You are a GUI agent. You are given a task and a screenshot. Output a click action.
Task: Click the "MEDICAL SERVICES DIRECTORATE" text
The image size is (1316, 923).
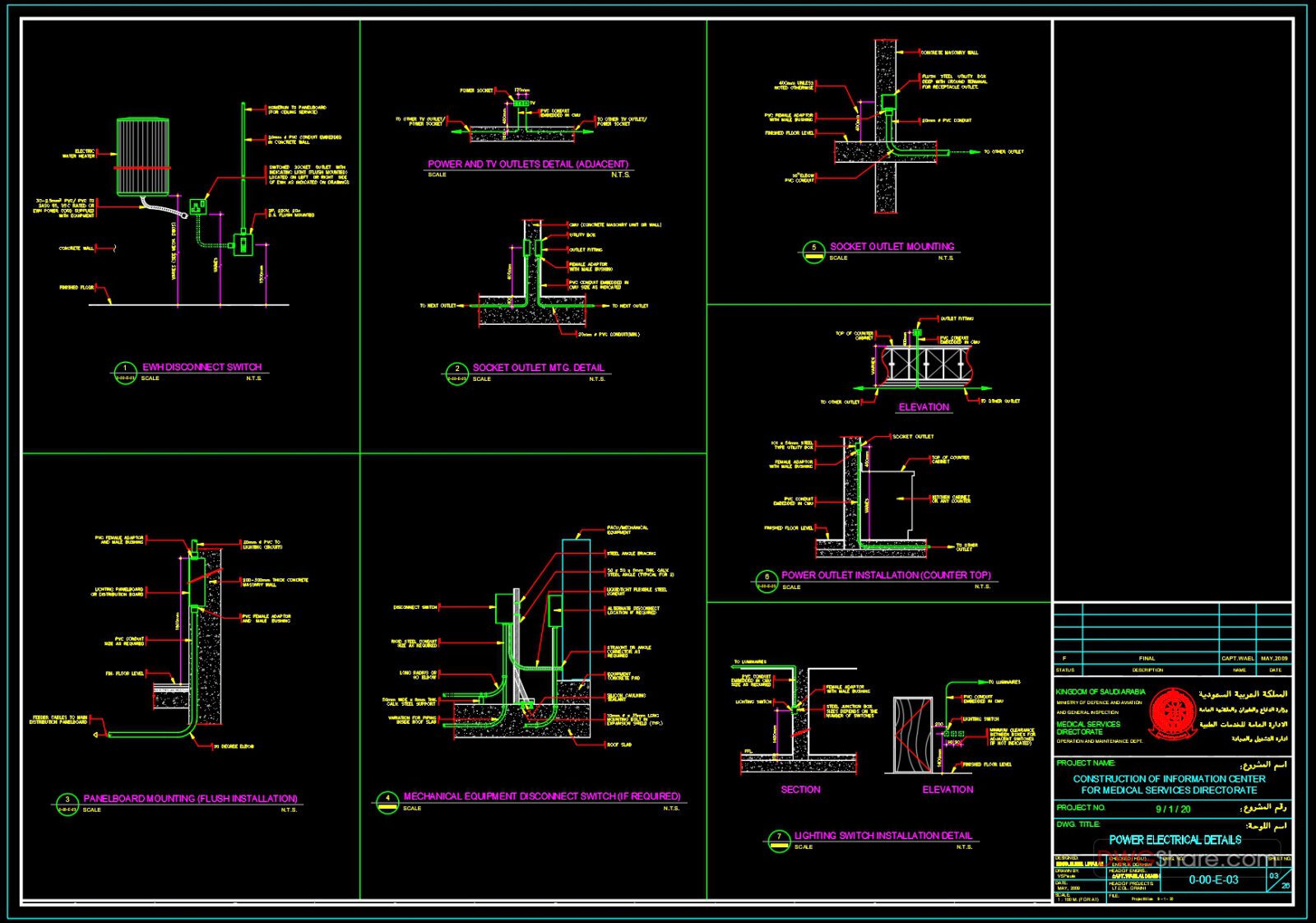click(1088, 728)
